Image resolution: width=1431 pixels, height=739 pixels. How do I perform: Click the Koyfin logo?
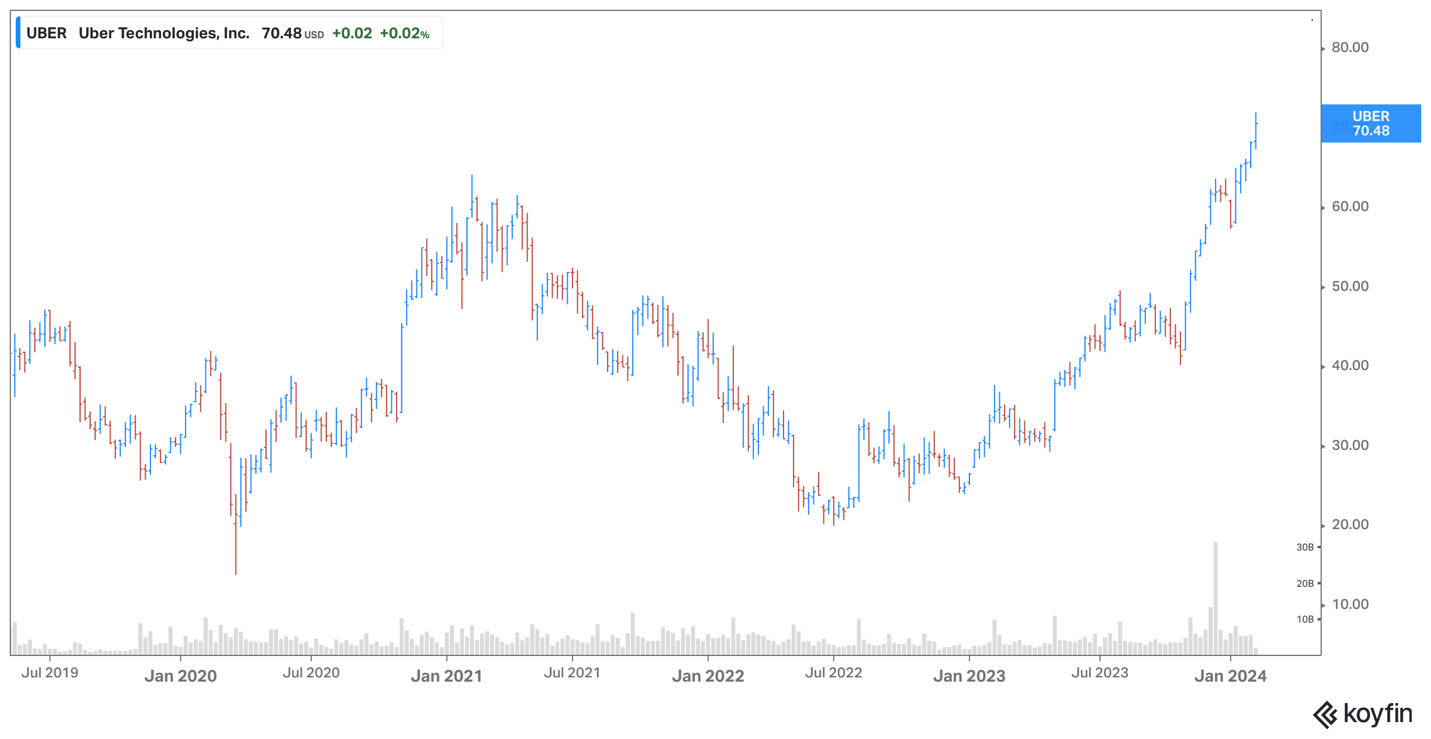(1362, 714)
